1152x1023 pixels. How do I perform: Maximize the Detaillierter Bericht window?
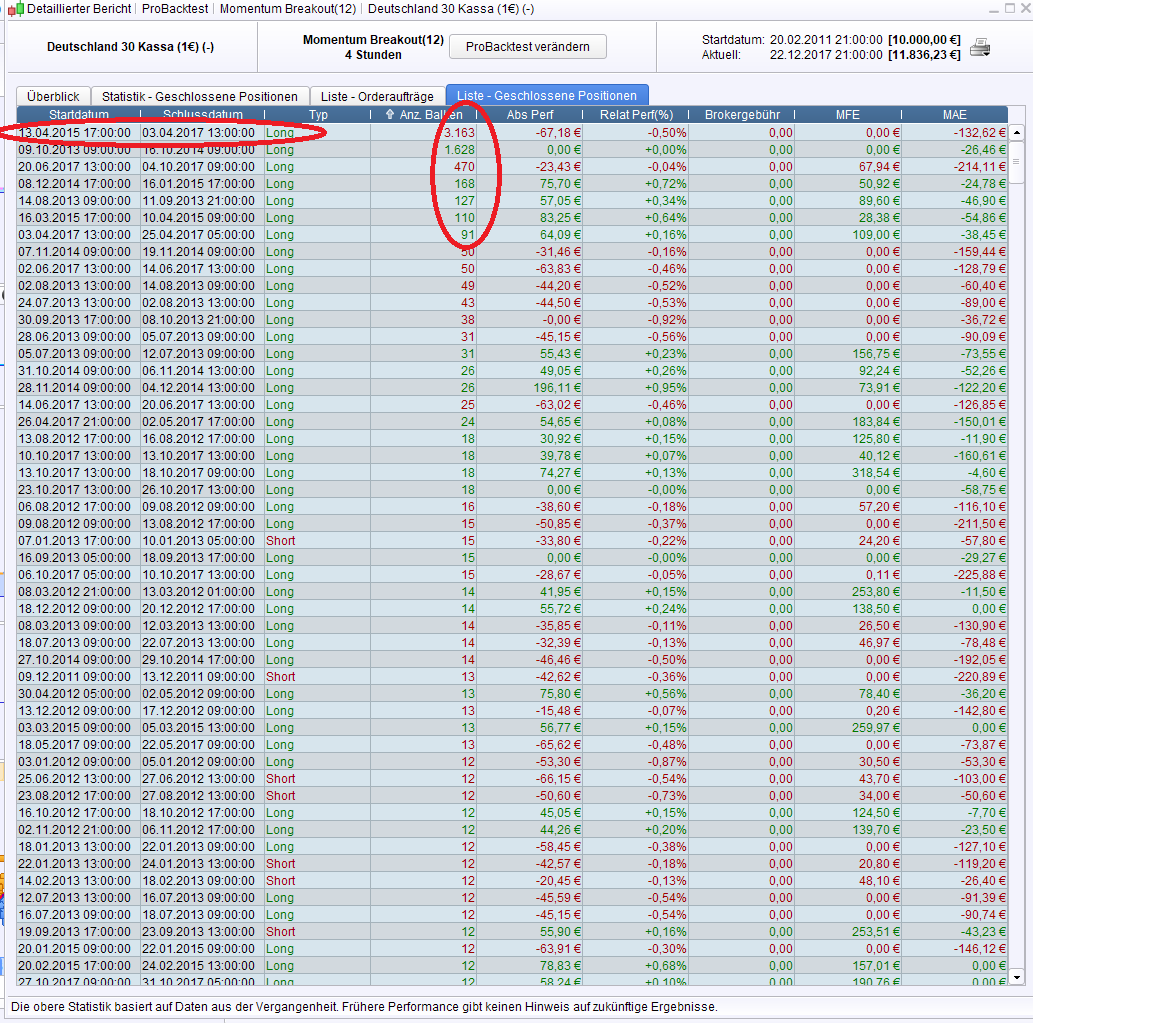click(1009, 8)
